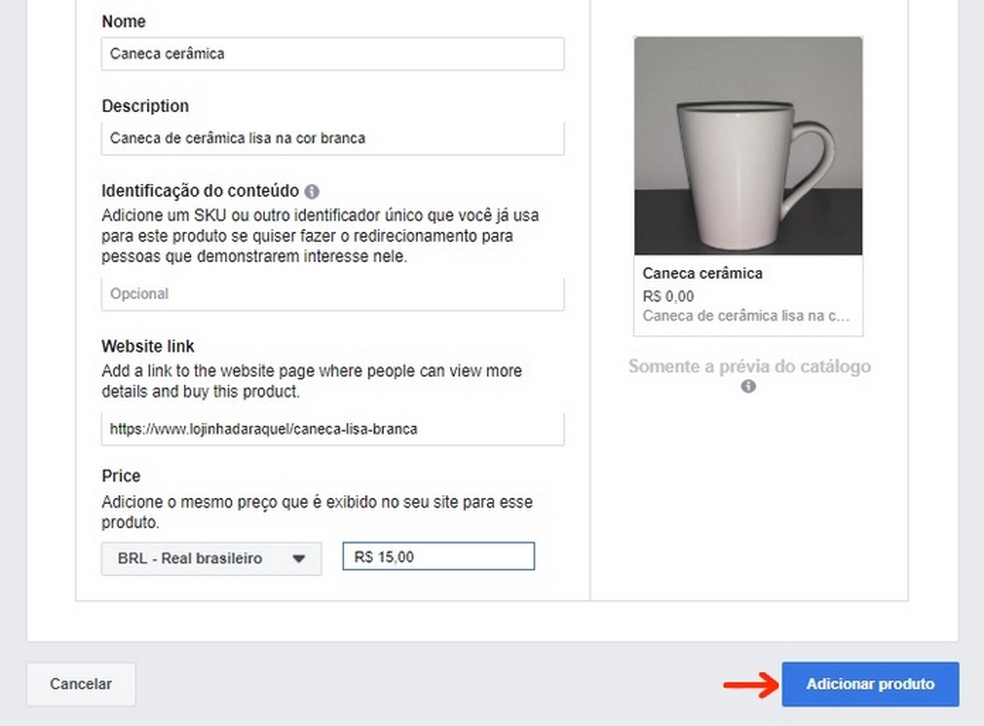Click truncated description in preview card
984x726 pixels.
pos(746,316)
